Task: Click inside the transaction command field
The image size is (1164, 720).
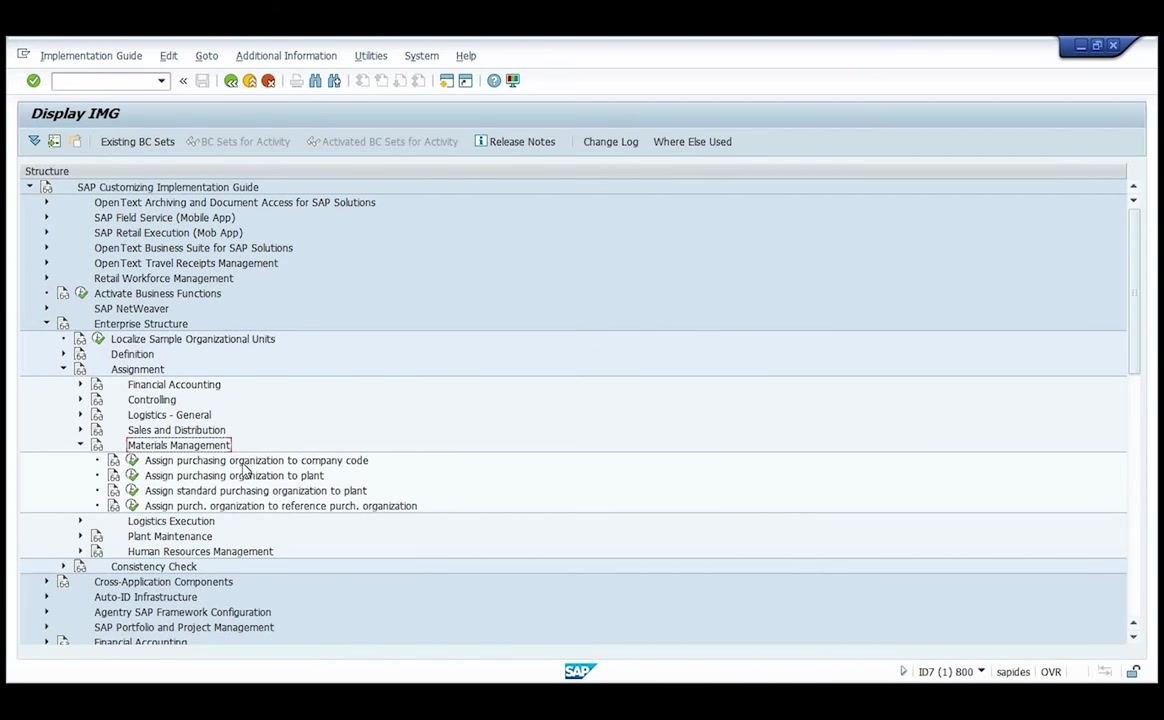Action: [x=104, y=81]
